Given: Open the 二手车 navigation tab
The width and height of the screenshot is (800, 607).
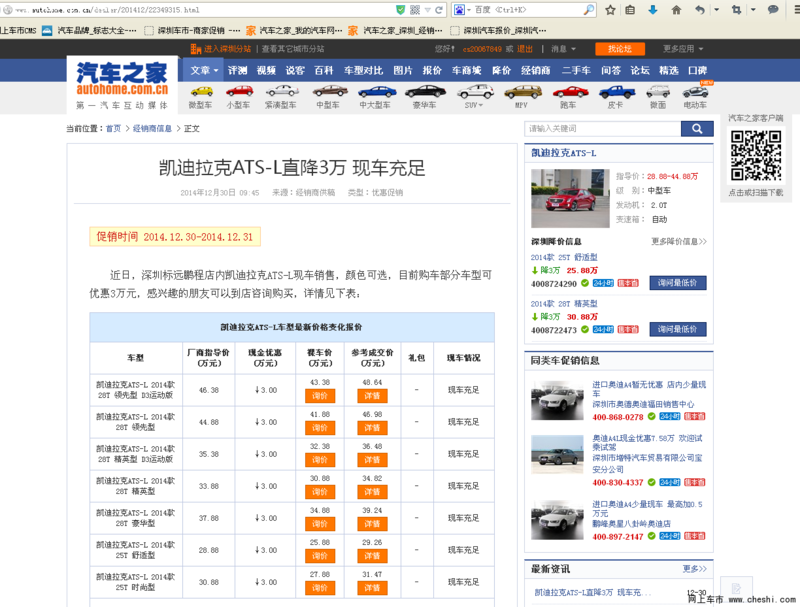Looking at the screenshot, I should point(576,70).
